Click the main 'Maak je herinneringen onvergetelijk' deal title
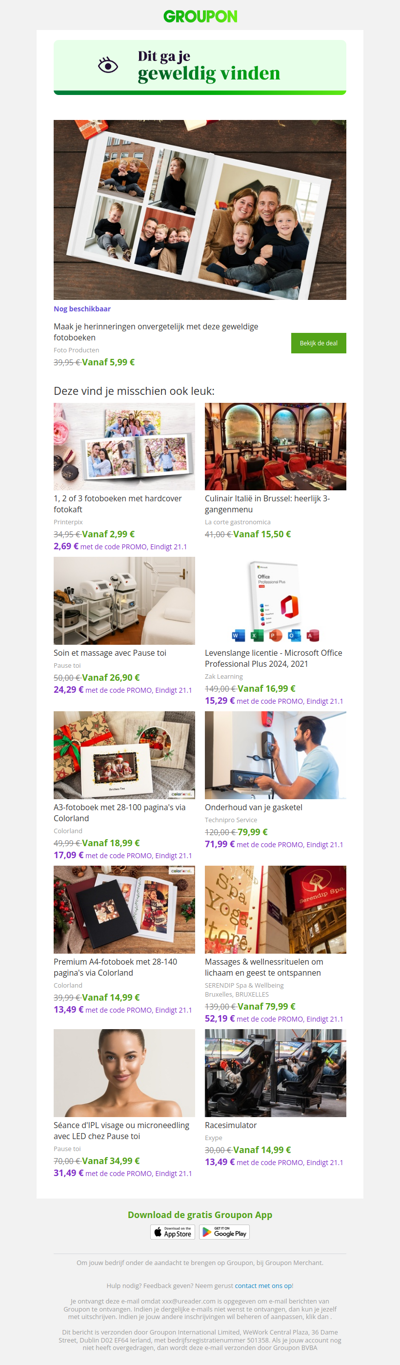The width and height of the screenshot is (400, 1365). (x=156, y=332)
